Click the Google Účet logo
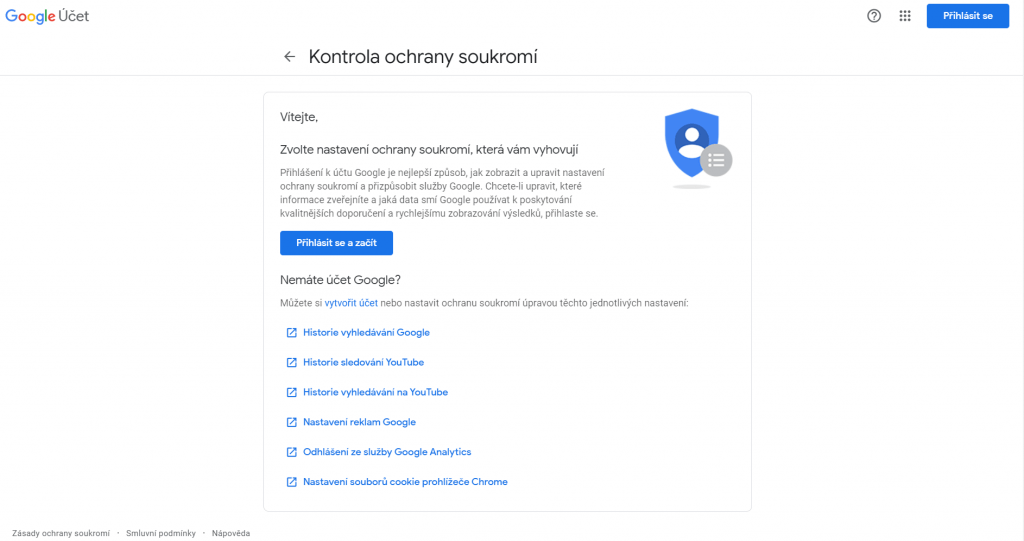Image resolution: width=1024 pixels, height=541 pixels. [47, 16]
